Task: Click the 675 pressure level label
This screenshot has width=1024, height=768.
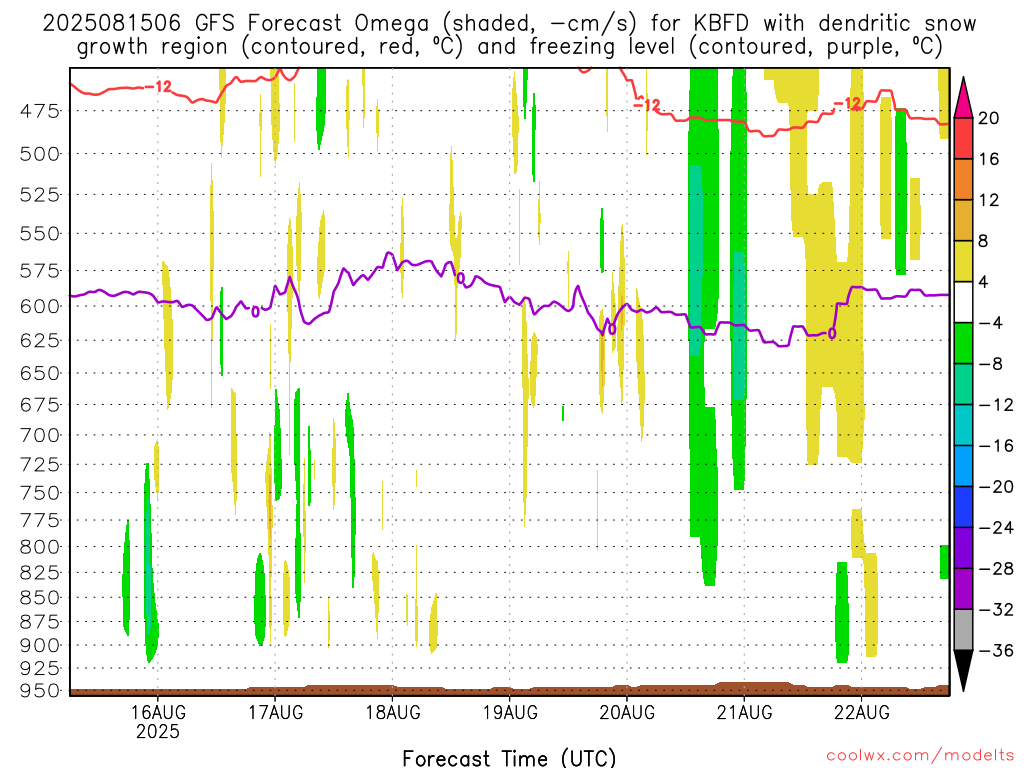Action: (40, 405)
